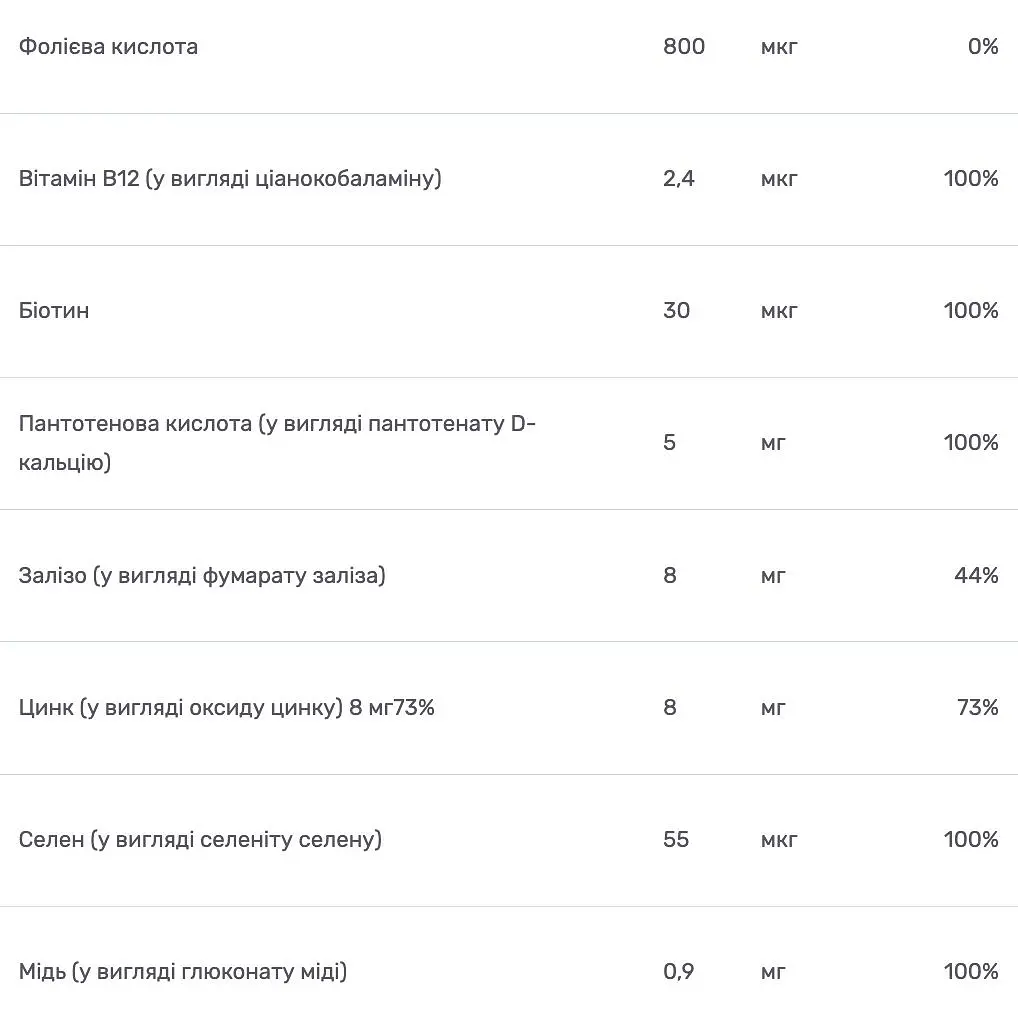
Task: Click the 100% value in the Селен row
Action: click(970, 840)
